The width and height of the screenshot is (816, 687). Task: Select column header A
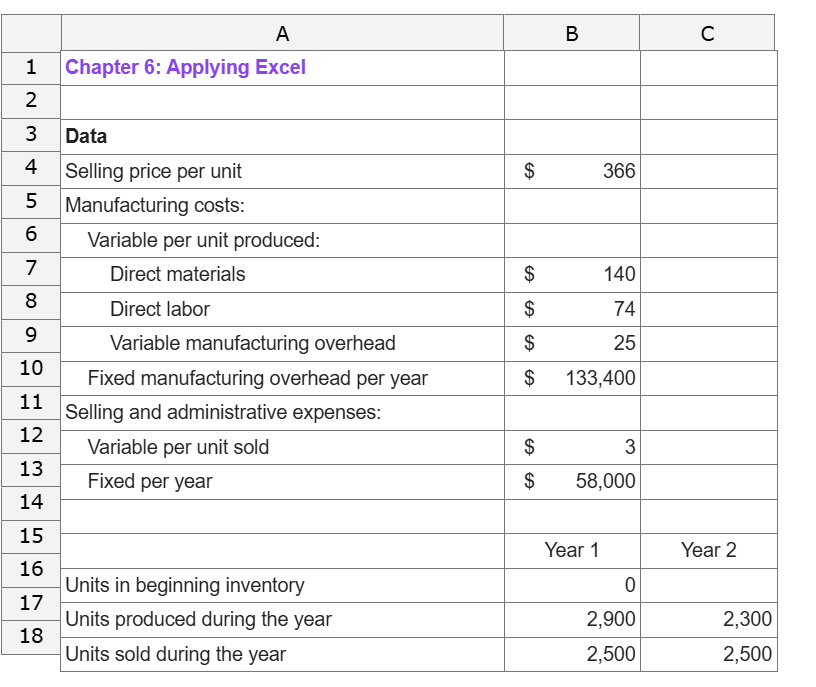coord(281,31)
